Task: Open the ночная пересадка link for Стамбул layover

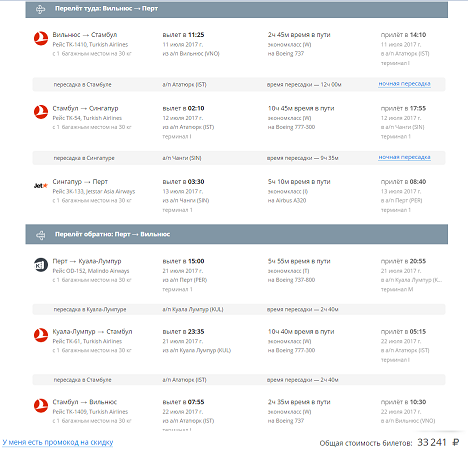Action: tap(404, 84)
